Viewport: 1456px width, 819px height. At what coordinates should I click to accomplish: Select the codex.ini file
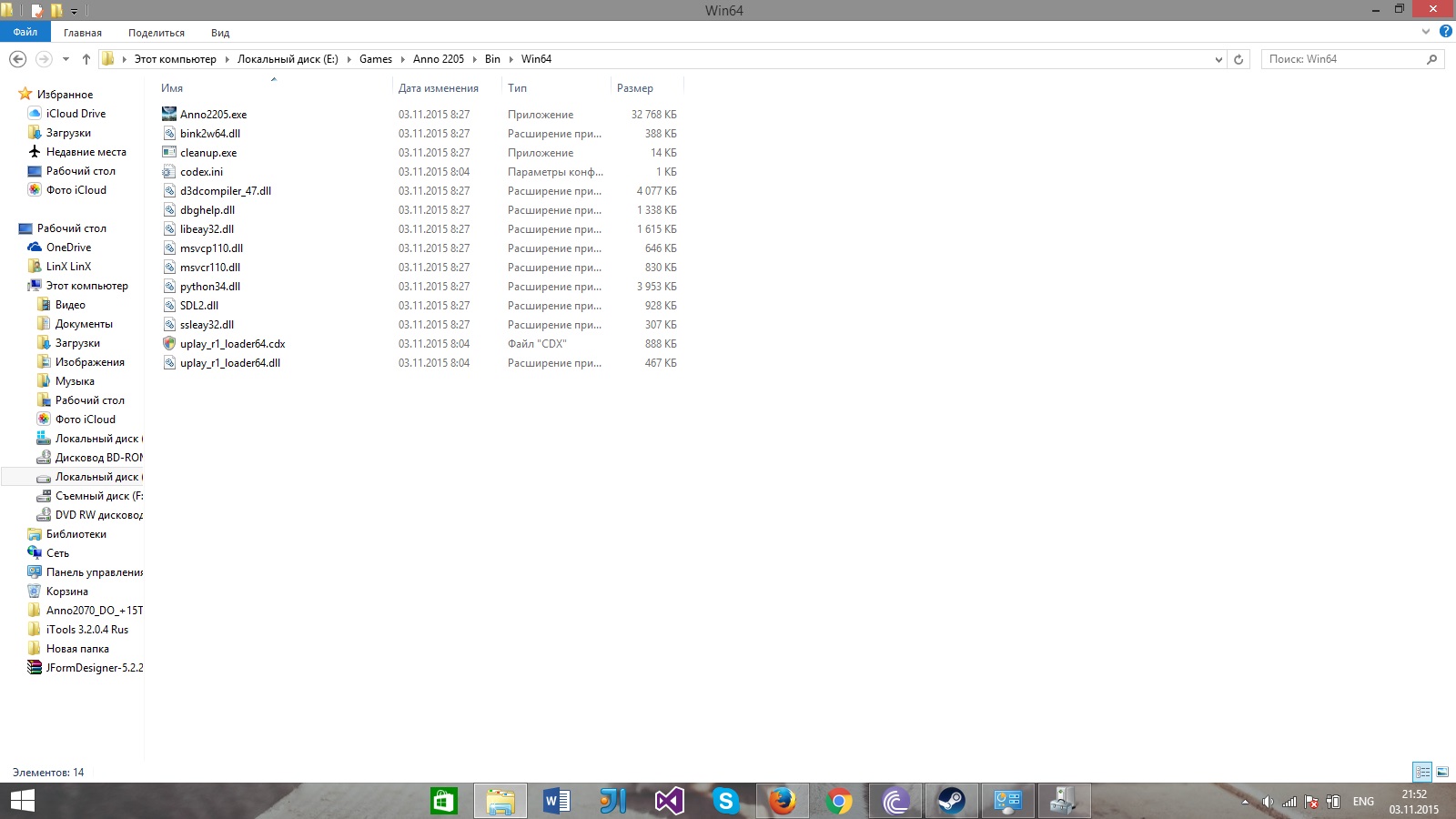(201, 172)
